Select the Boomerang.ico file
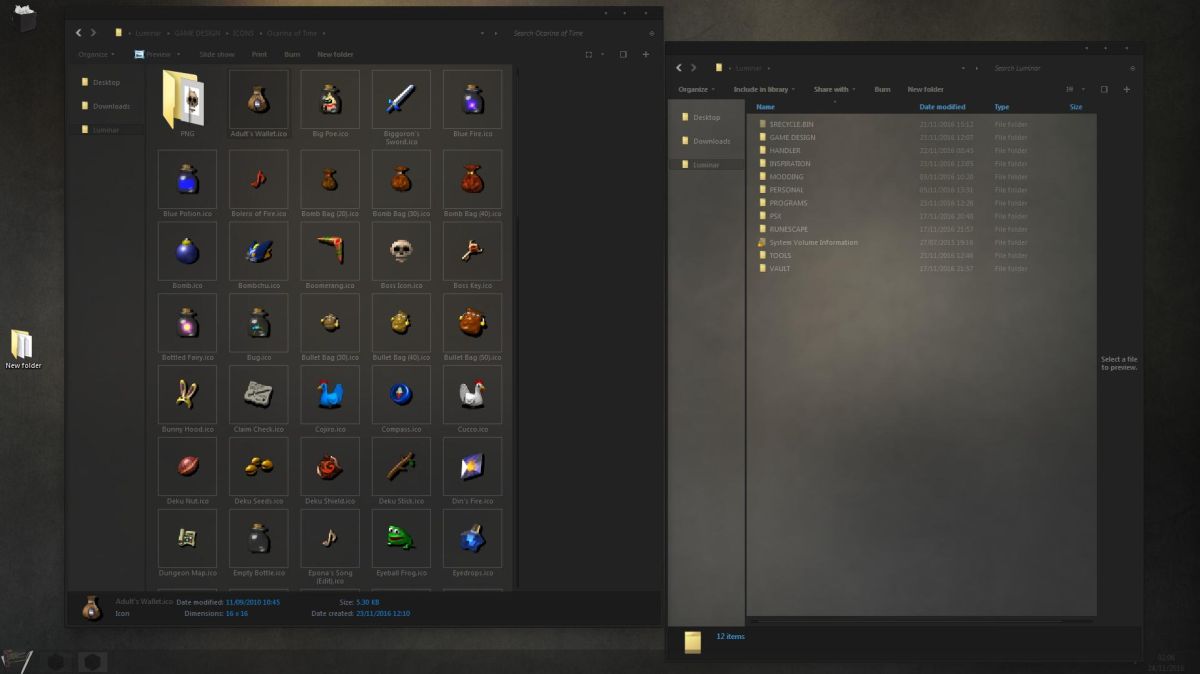The image size is (1200, 674). [330, 256]
